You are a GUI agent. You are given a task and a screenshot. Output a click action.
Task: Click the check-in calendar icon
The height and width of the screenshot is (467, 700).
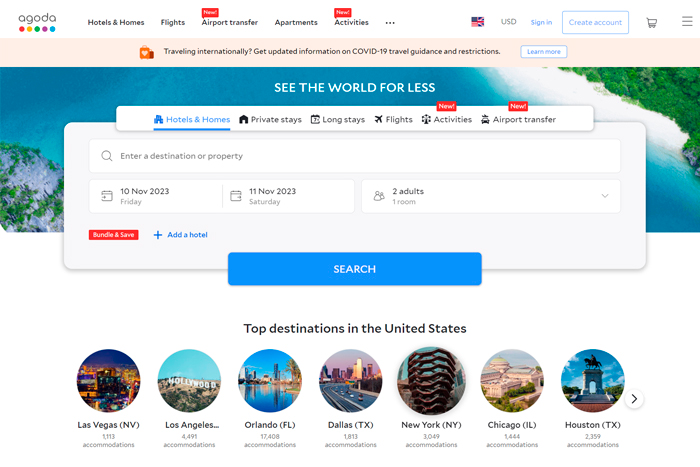pos(107,196)
